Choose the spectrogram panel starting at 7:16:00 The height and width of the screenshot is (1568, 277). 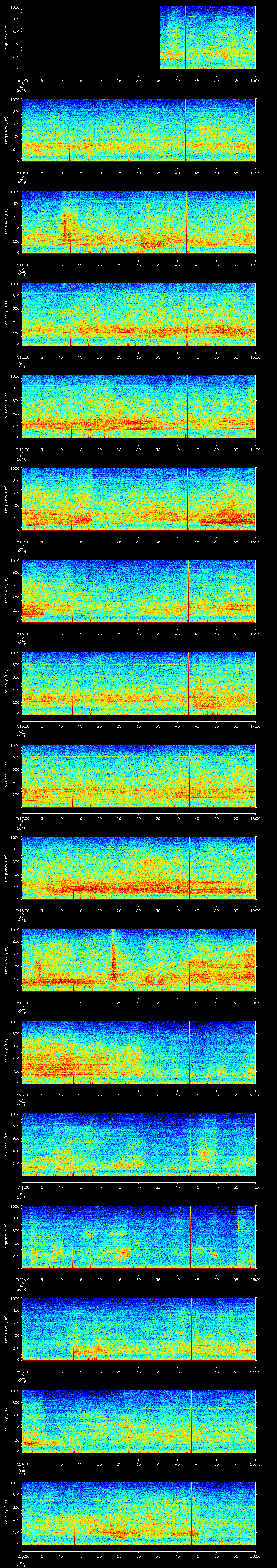pos(139,683)
